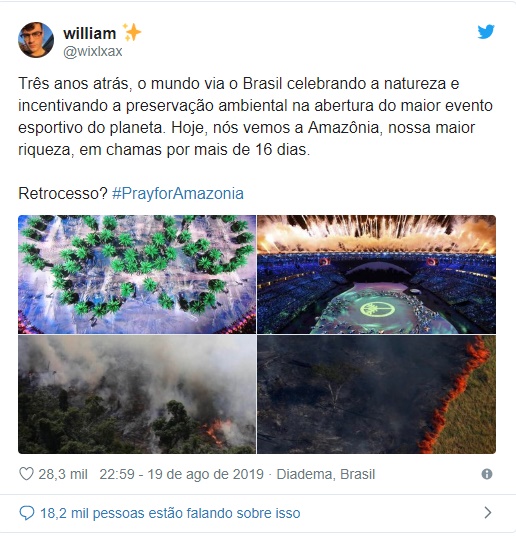Image resolution: width=516 pixels, height=537 pixels.
Task: View the stadium fireworks photo
Action: tap(376, 274)
